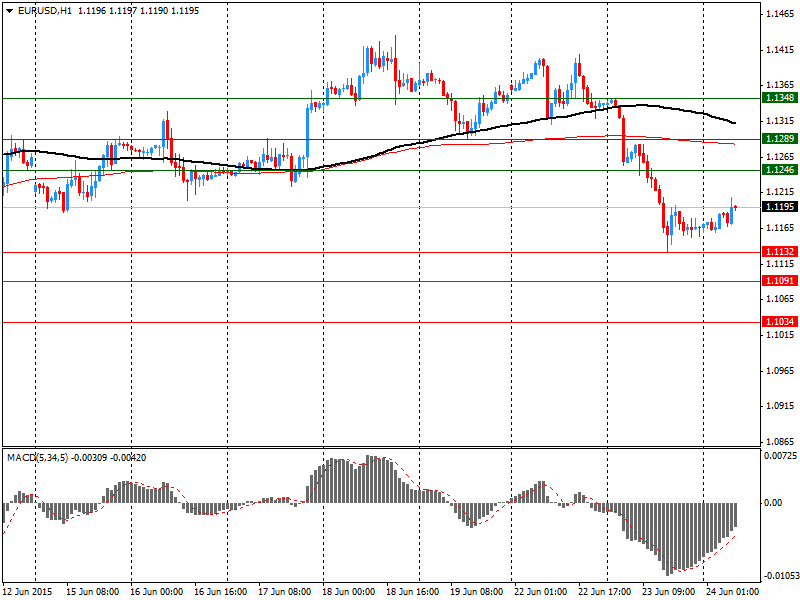The height and width of the screenshot is (600, 800).
Task: Select the 12 Jun 2015 time axis label
Action: click(x=27, y=592)
